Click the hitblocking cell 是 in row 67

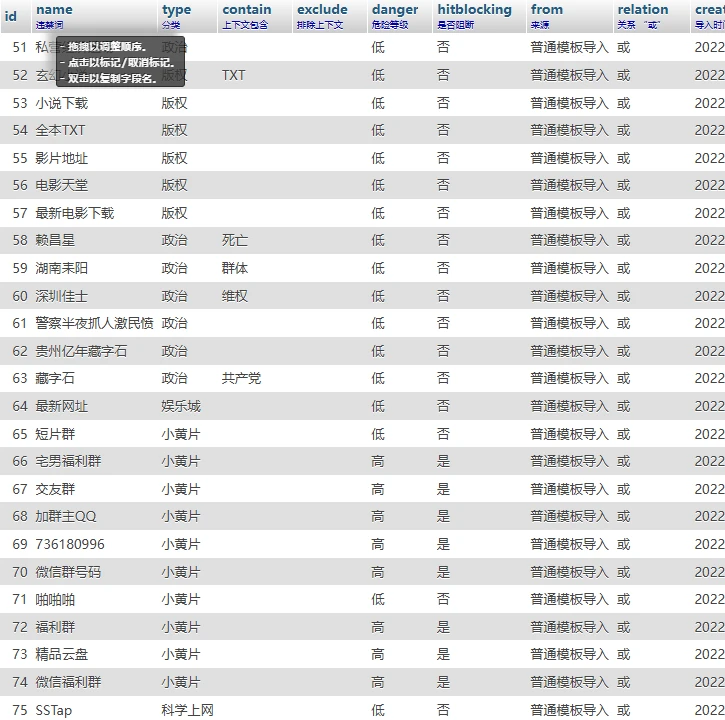[x=443, y=489]
